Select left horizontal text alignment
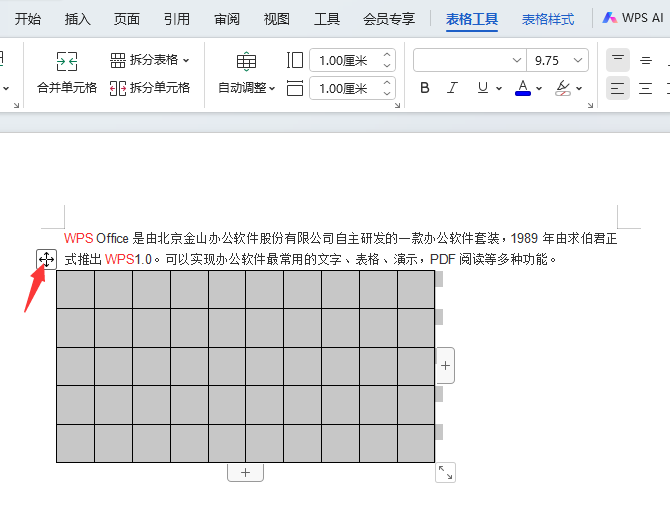This screenshot has height=521, width=670. 618,88
